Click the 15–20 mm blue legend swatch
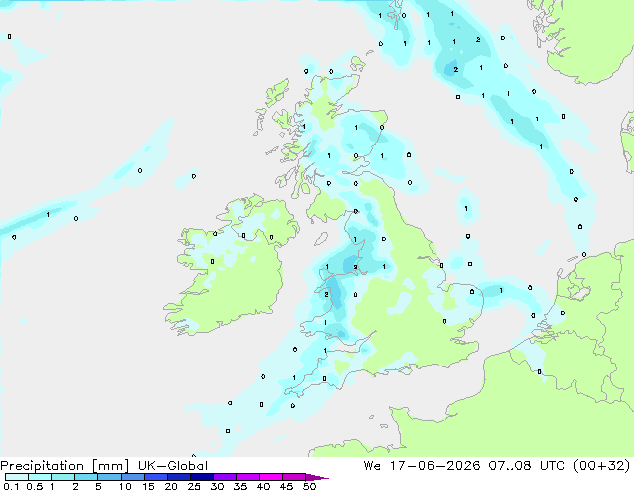 156,477
